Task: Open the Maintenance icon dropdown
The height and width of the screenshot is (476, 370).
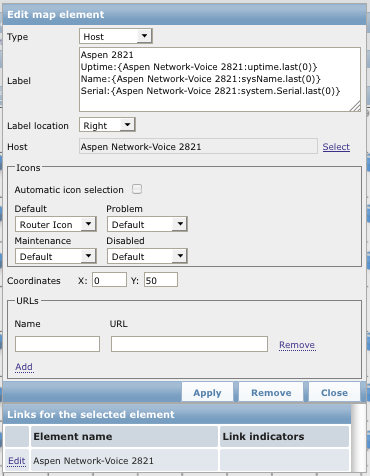Action: tap(56, 256)
